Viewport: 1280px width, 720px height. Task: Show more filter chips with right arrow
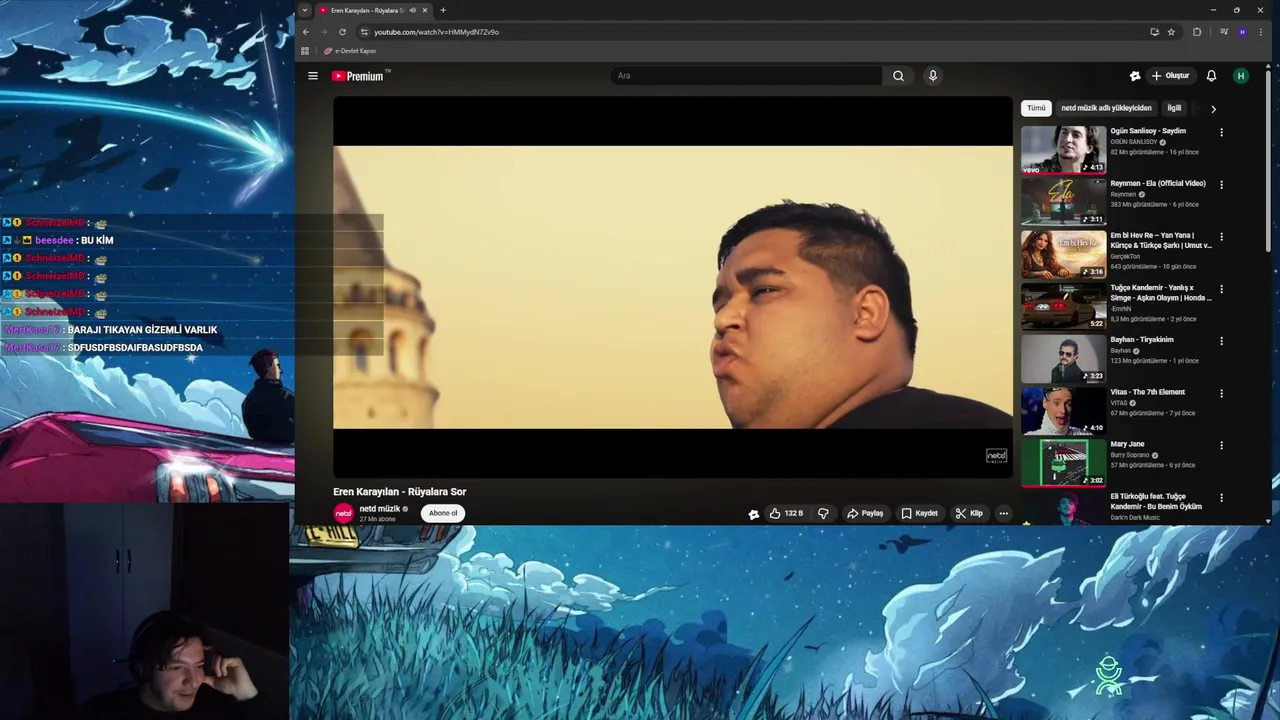1213,109
